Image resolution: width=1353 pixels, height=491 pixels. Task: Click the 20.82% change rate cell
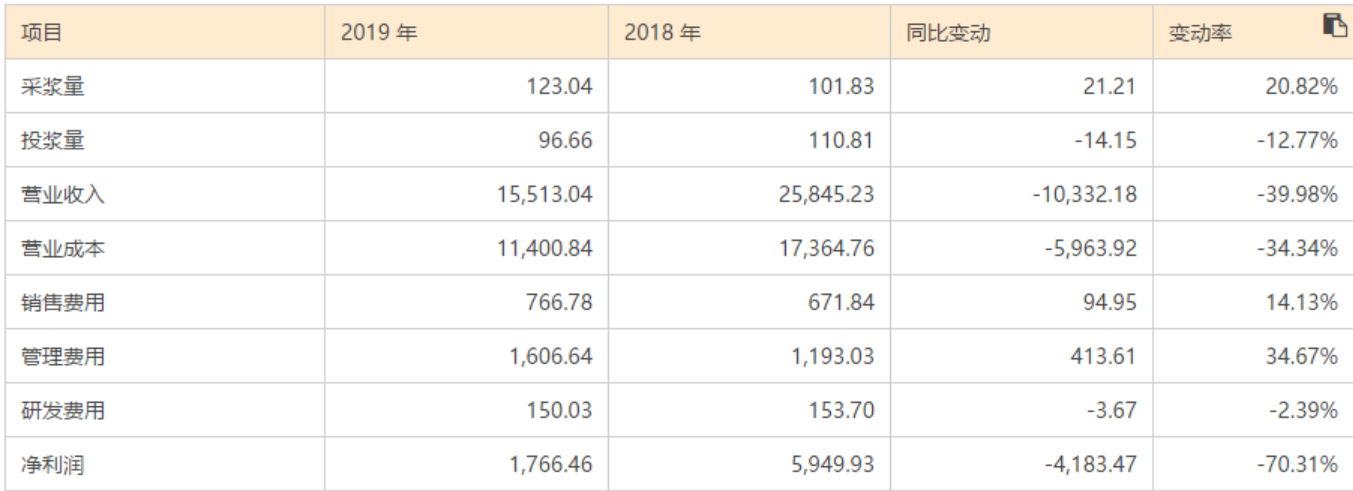(1301, 87)
